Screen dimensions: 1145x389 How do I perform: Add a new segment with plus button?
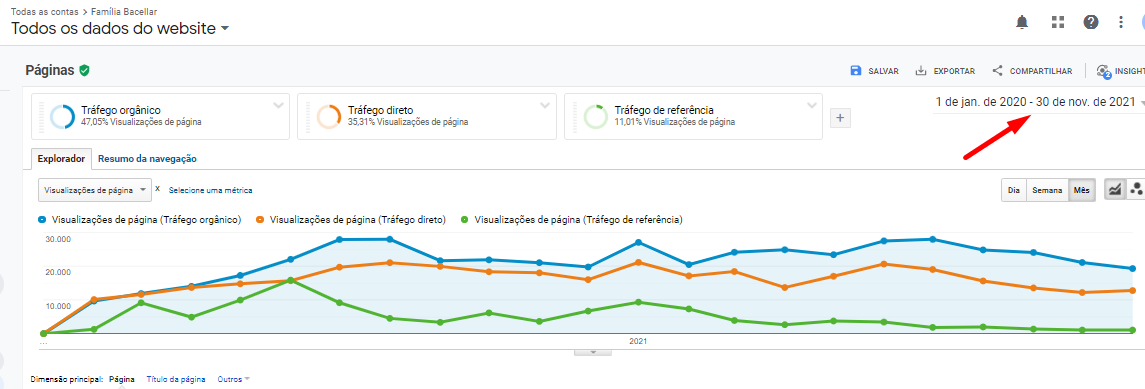click(840, 118)
